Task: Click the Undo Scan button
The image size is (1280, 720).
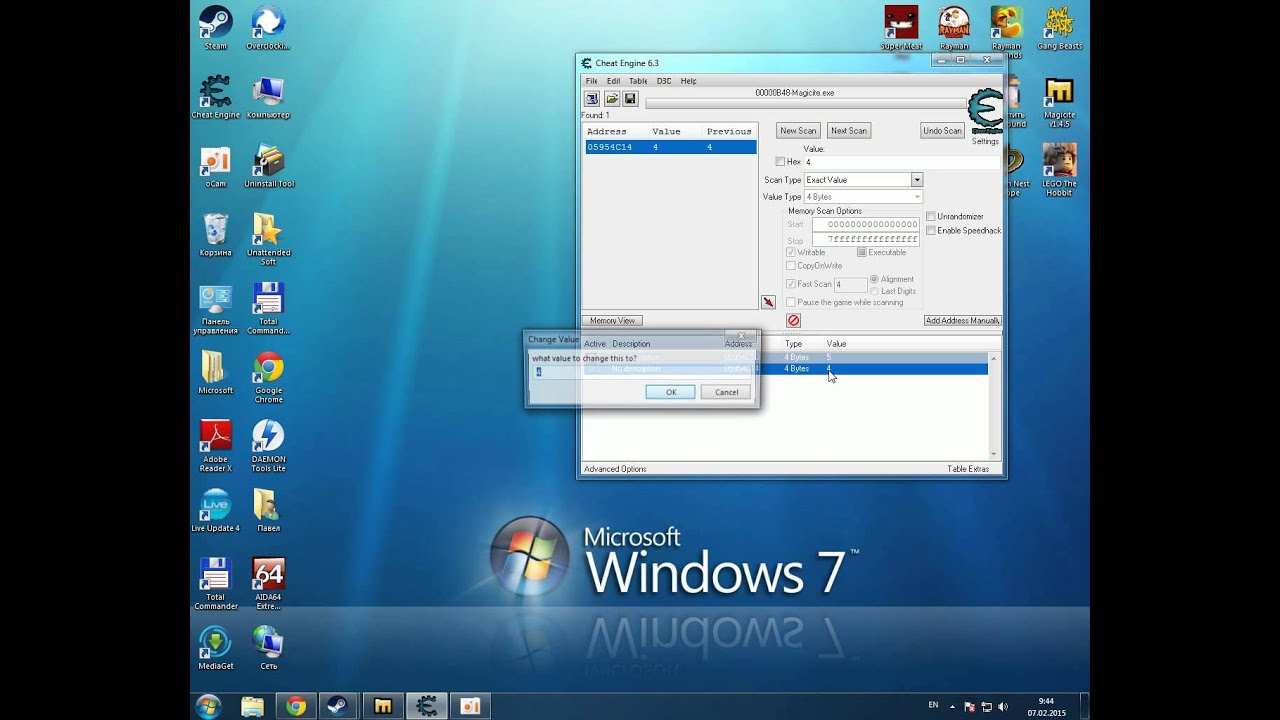Action: pyautogui.click(x=942, y=131)
